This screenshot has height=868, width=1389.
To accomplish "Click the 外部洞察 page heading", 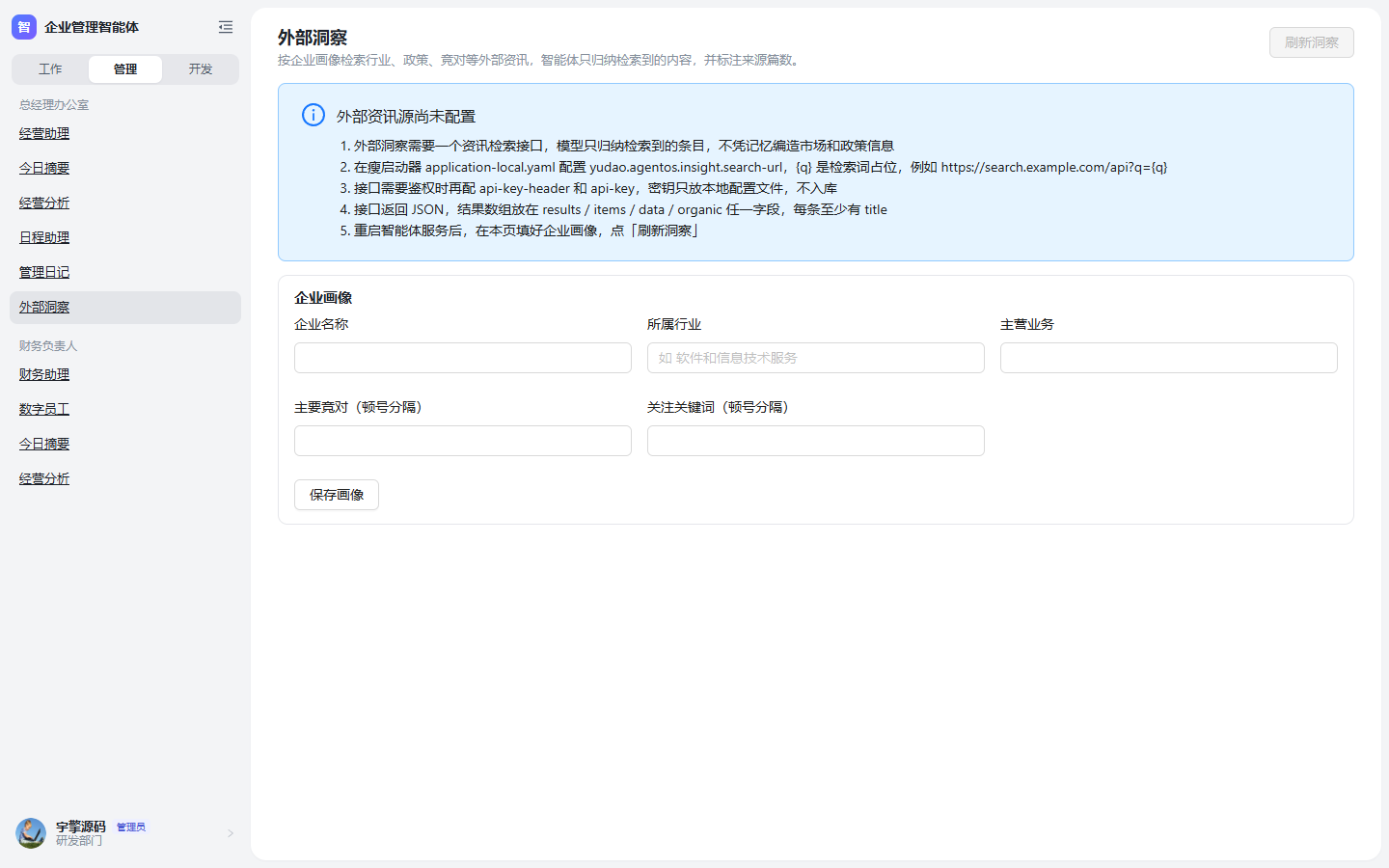I will (x=313, y=38).
